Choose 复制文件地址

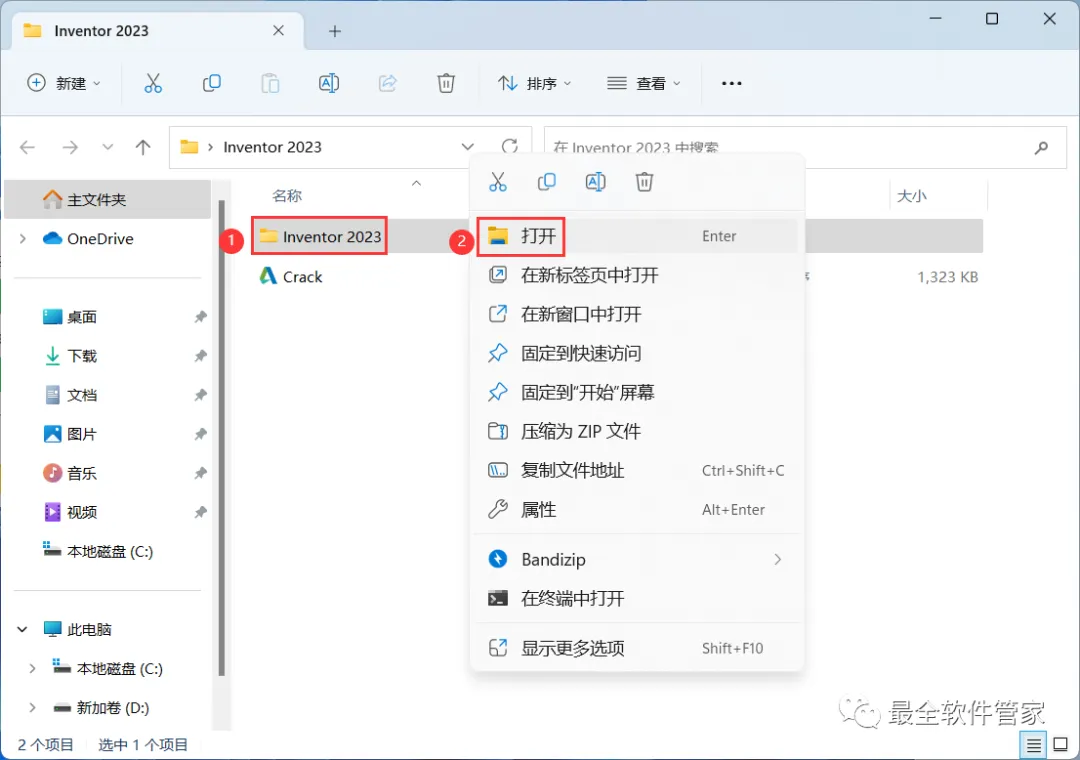636,471
